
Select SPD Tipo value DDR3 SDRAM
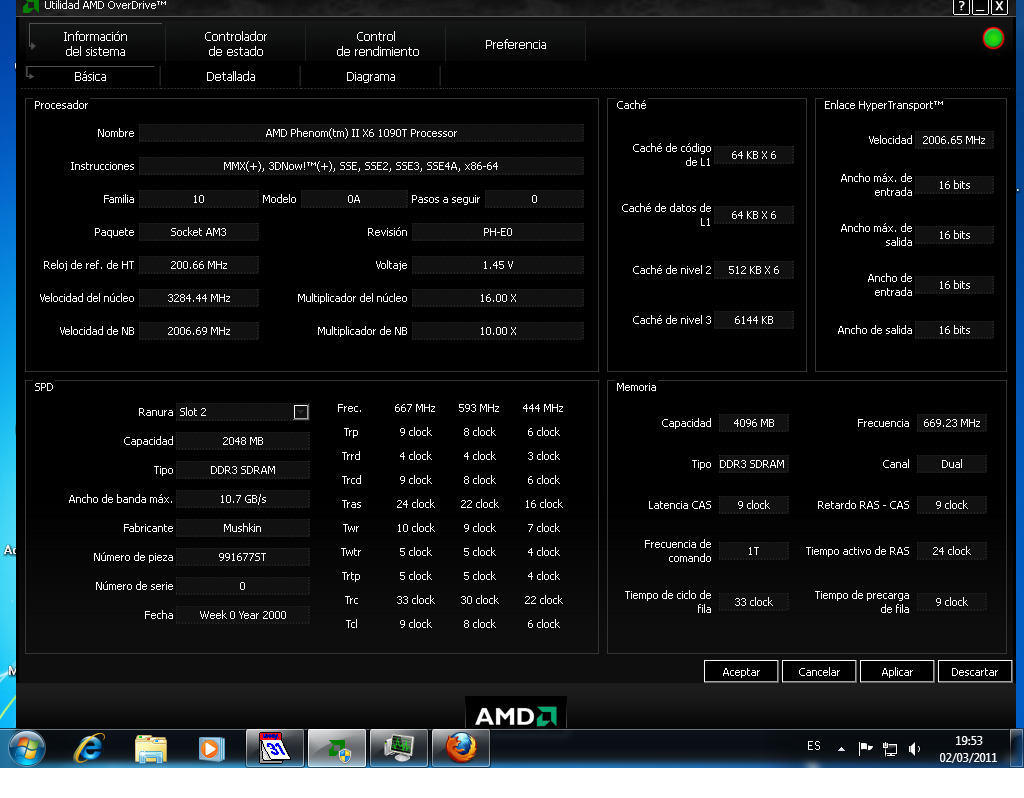(x=243, y=470)
